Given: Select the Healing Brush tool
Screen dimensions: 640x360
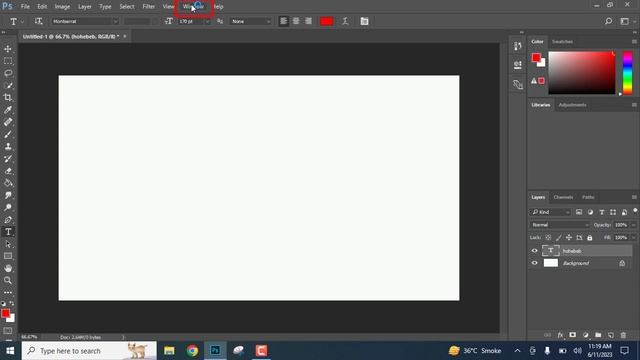Looking at the screenshot, I should coord(8,122).
